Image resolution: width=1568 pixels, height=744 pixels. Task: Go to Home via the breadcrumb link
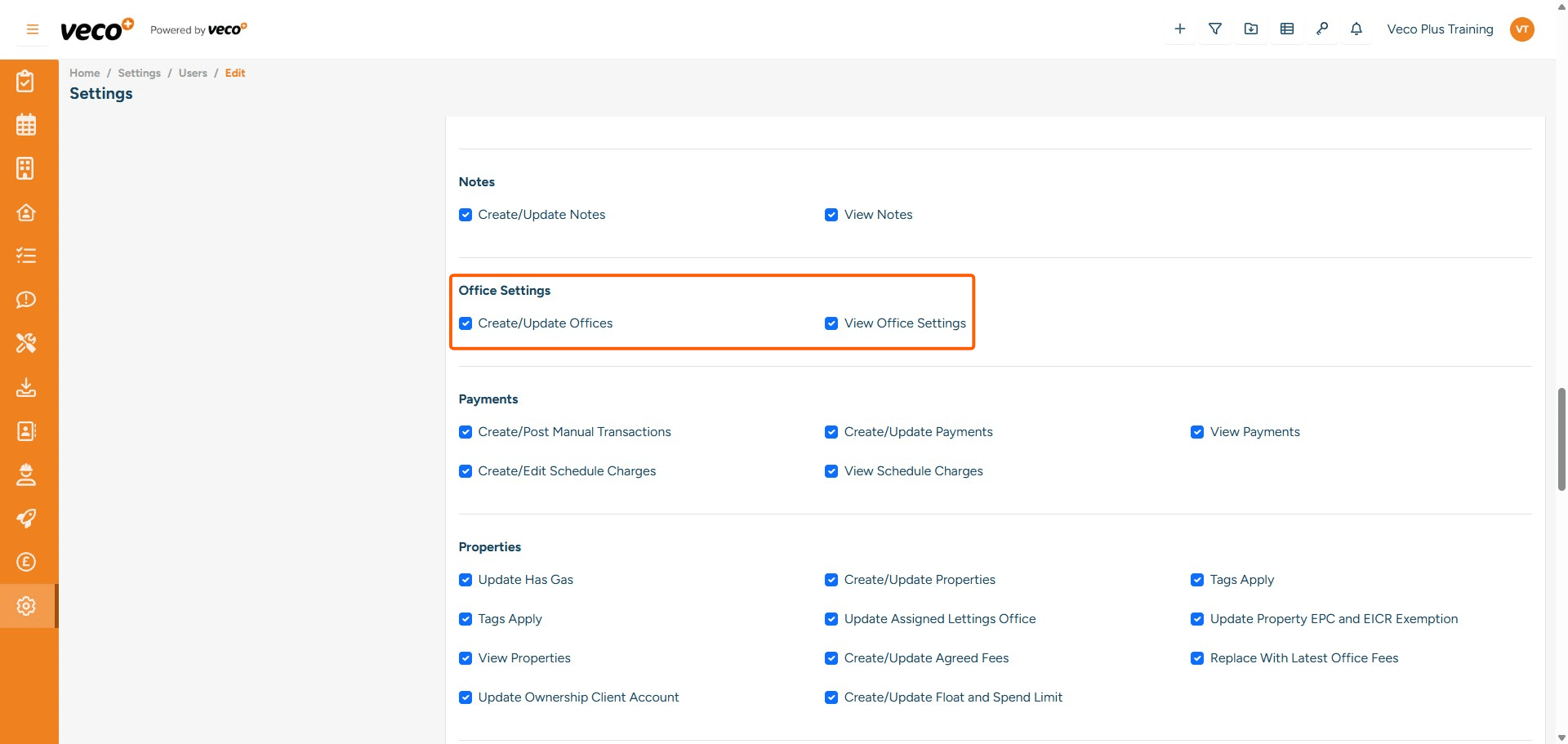click(x=84, y=73)
